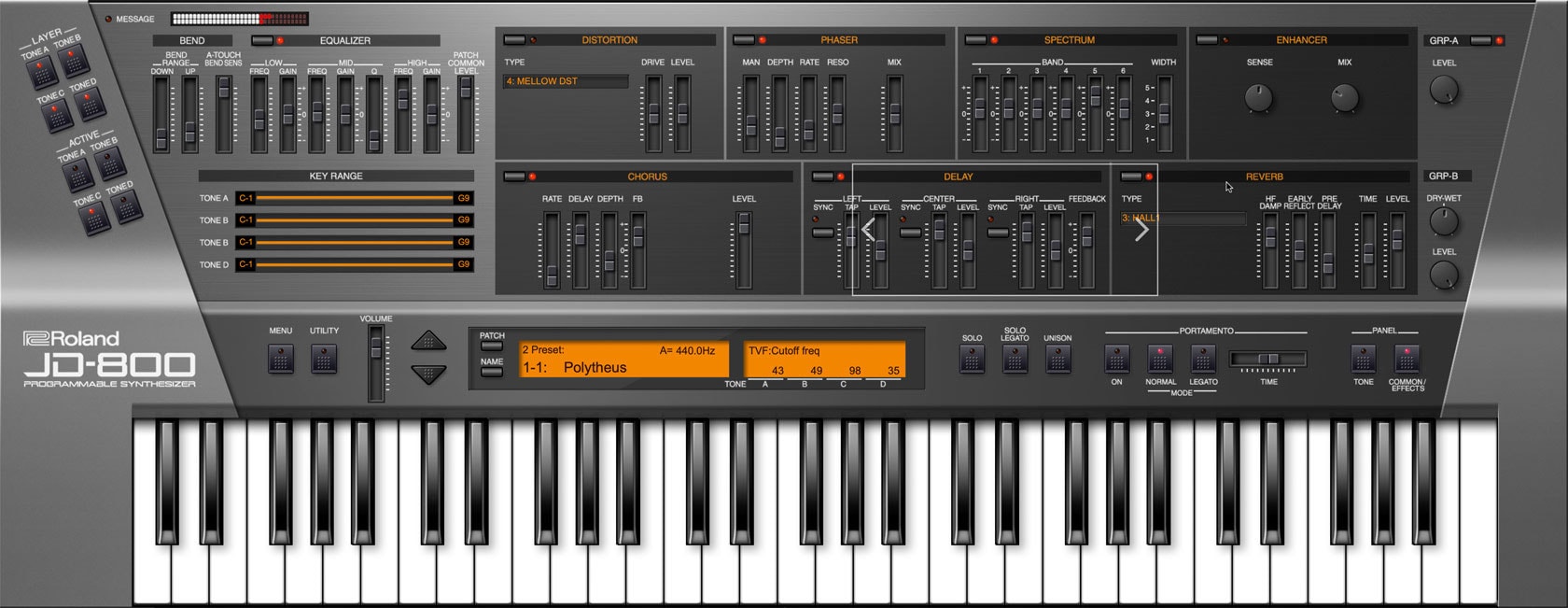Click the Delay Feedback slider
Viewport: 1568px width, 608px height.
tap(1086, 250)
